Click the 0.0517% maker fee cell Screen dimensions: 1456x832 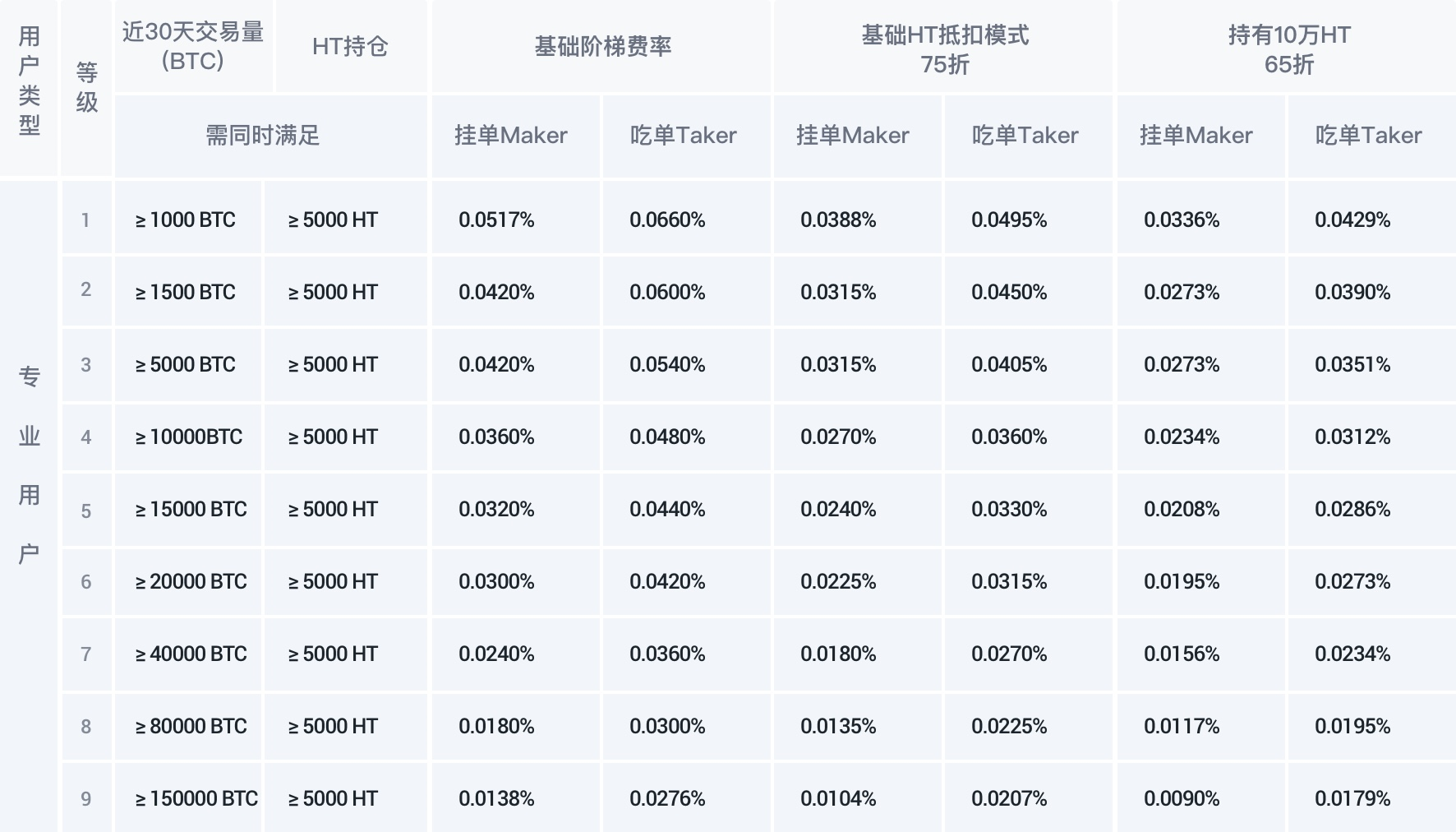pos(517,220)
